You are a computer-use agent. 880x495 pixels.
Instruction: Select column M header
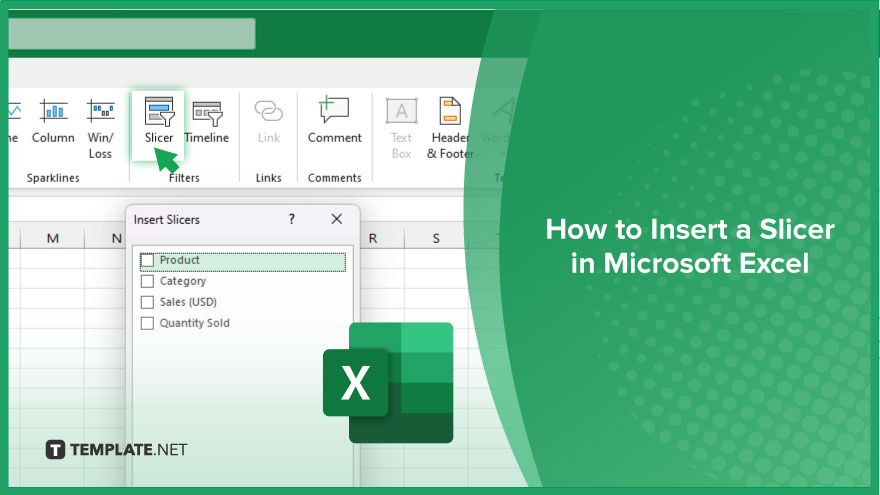click(53, 238)
